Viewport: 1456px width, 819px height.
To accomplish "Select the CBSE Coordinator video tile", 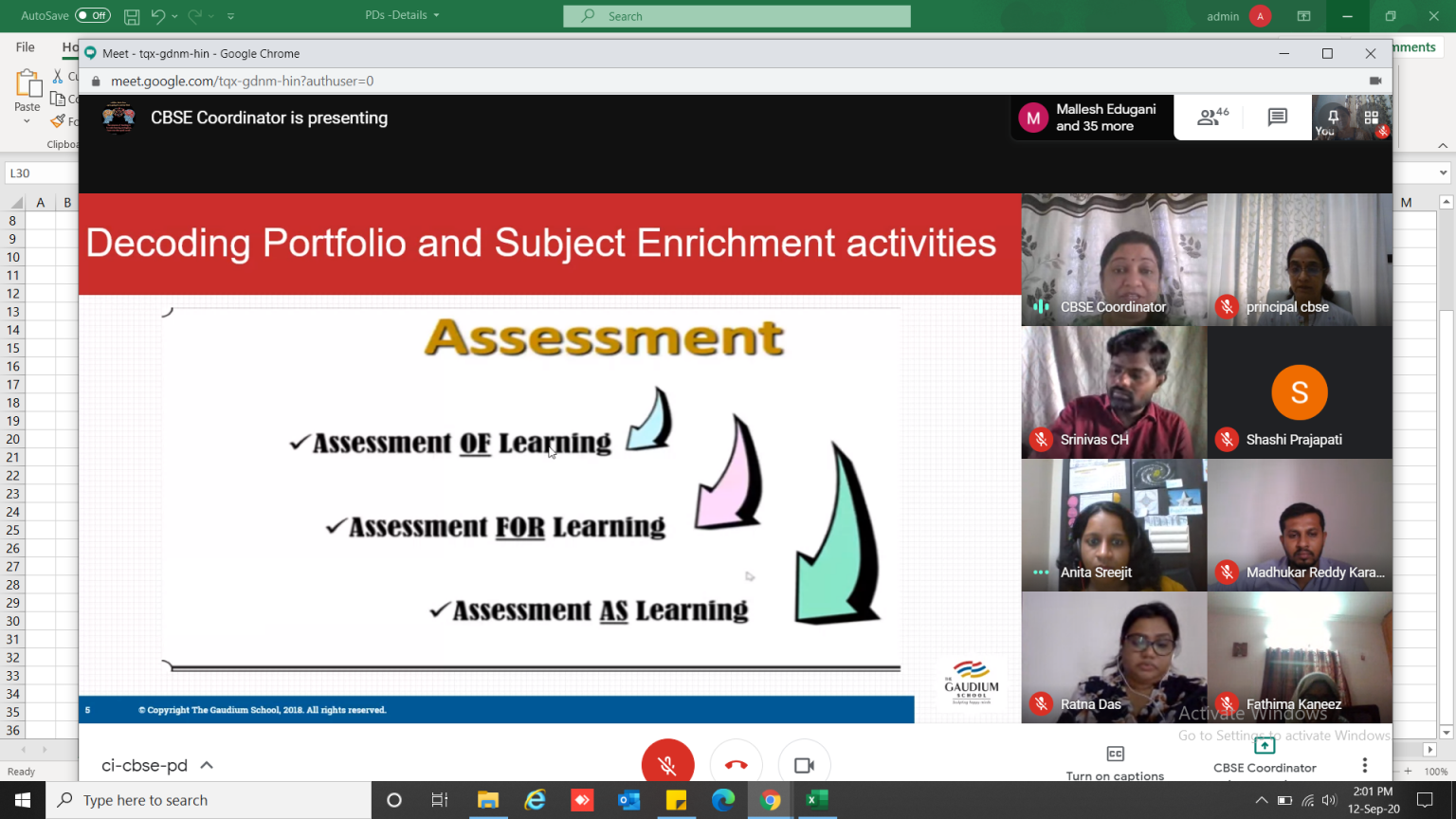I will coord(1114,260).
